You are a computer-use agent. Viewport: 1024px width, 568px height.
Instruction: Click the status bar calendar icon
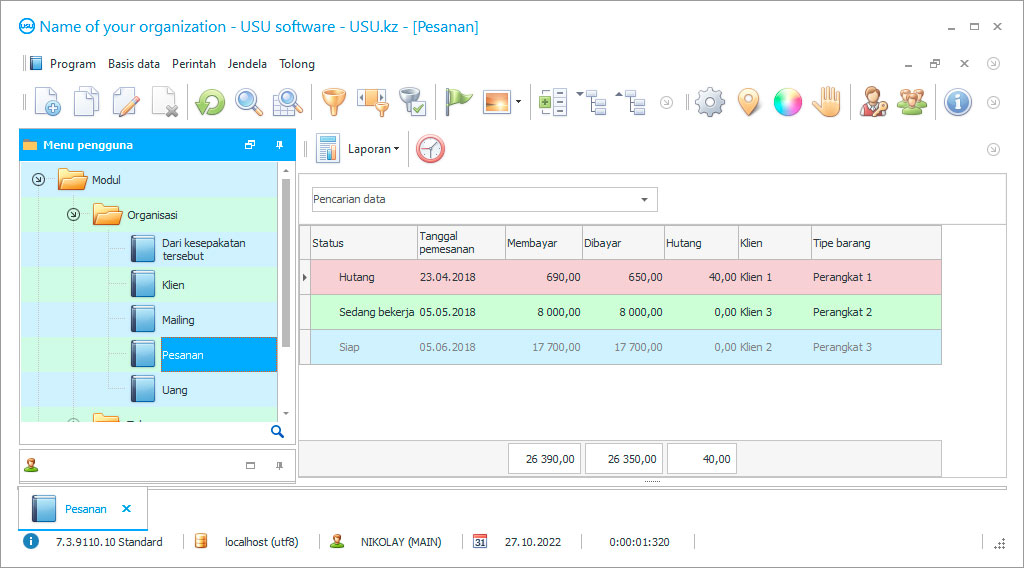pos(480,541)
